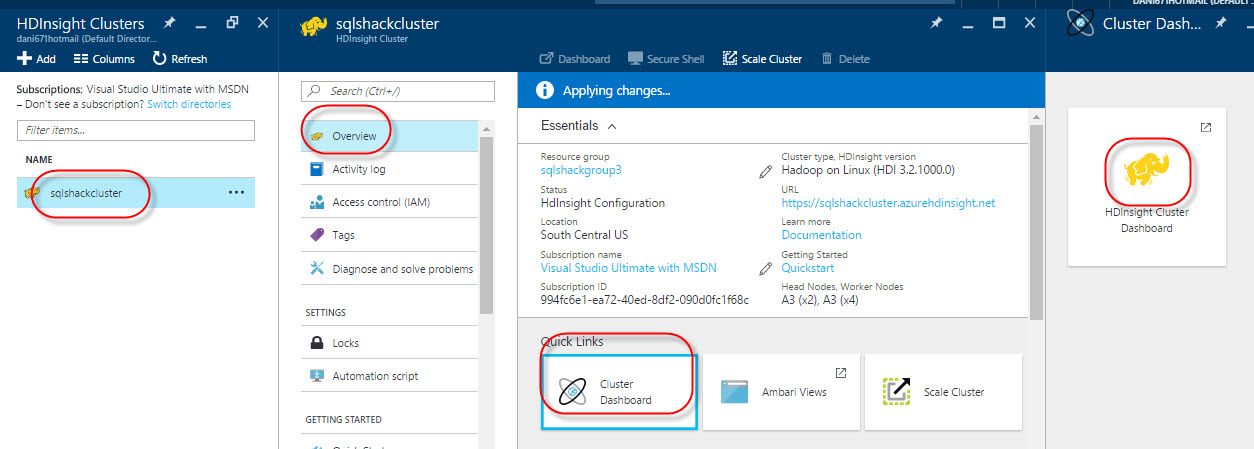Follow the Switch directories link
Image resolution: width=1254 pixels, height=449 pixels.
(x=189, y=104)
